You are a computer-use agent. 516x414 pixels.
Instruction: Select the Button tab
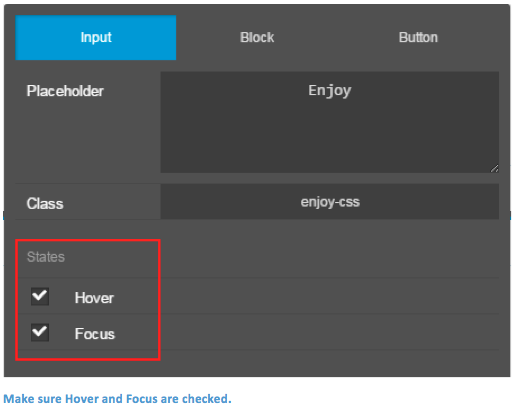click(418, 38)
